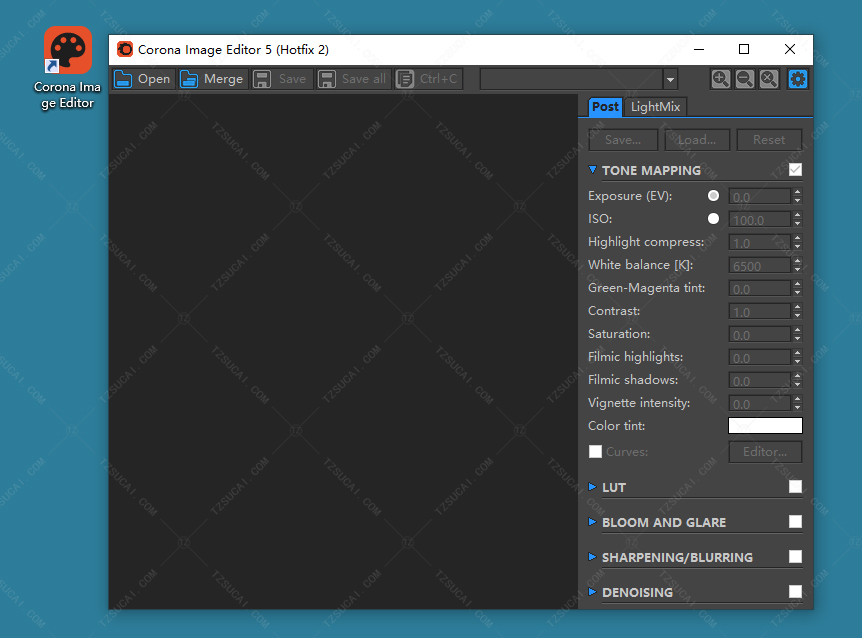This screenshot has height=638, width=862.
Task: Click the Color tint white swatch
Action: click(765, 425)
